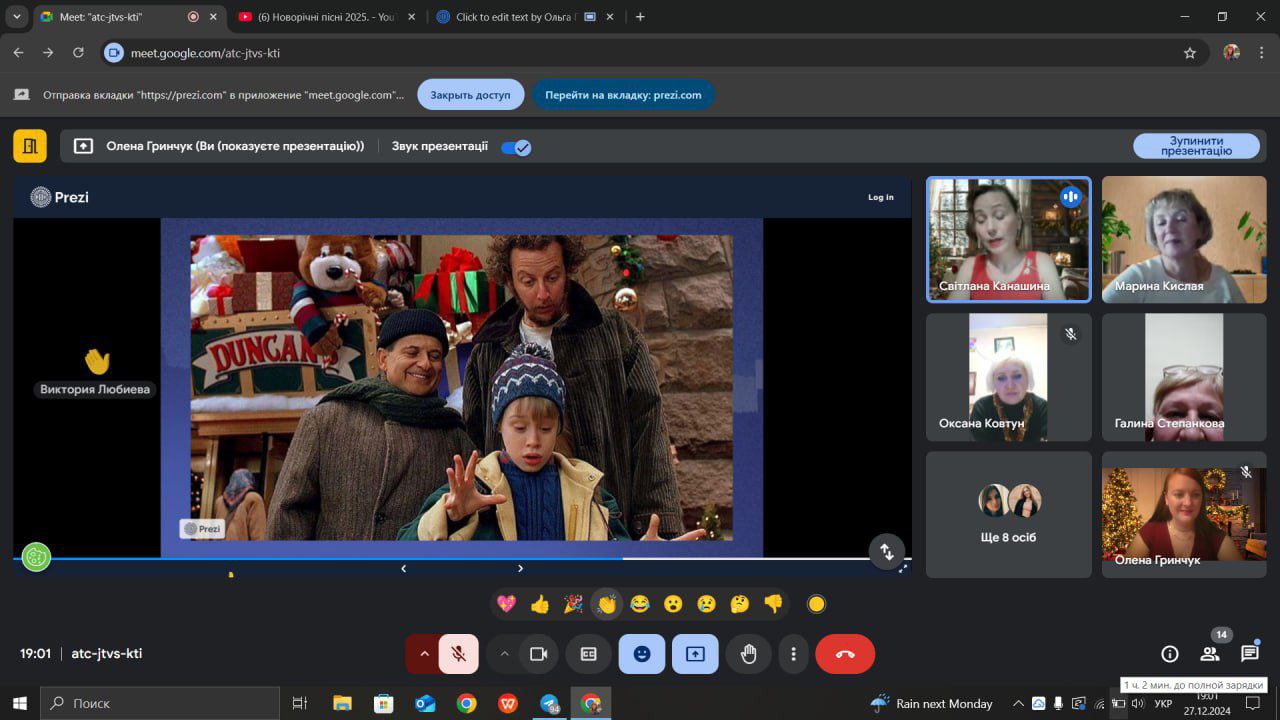Pick reaction skin tone yellow circle
Image resolution: width=1280 pixels, height=720 pixels.
pos(816,604)
